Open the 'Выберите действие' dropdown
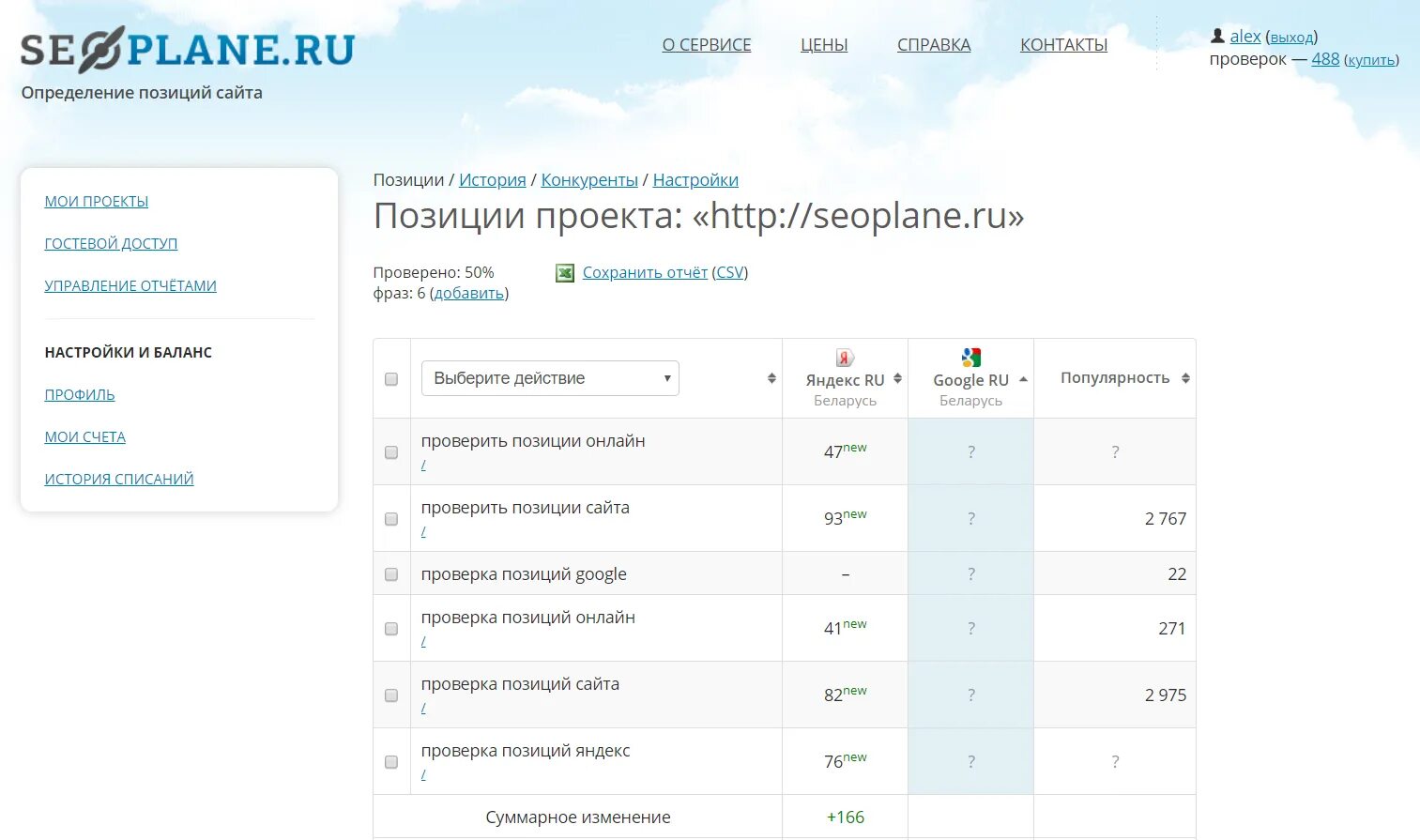The image size is (1420, 840). pyautogui.click(x=550, y=378)
